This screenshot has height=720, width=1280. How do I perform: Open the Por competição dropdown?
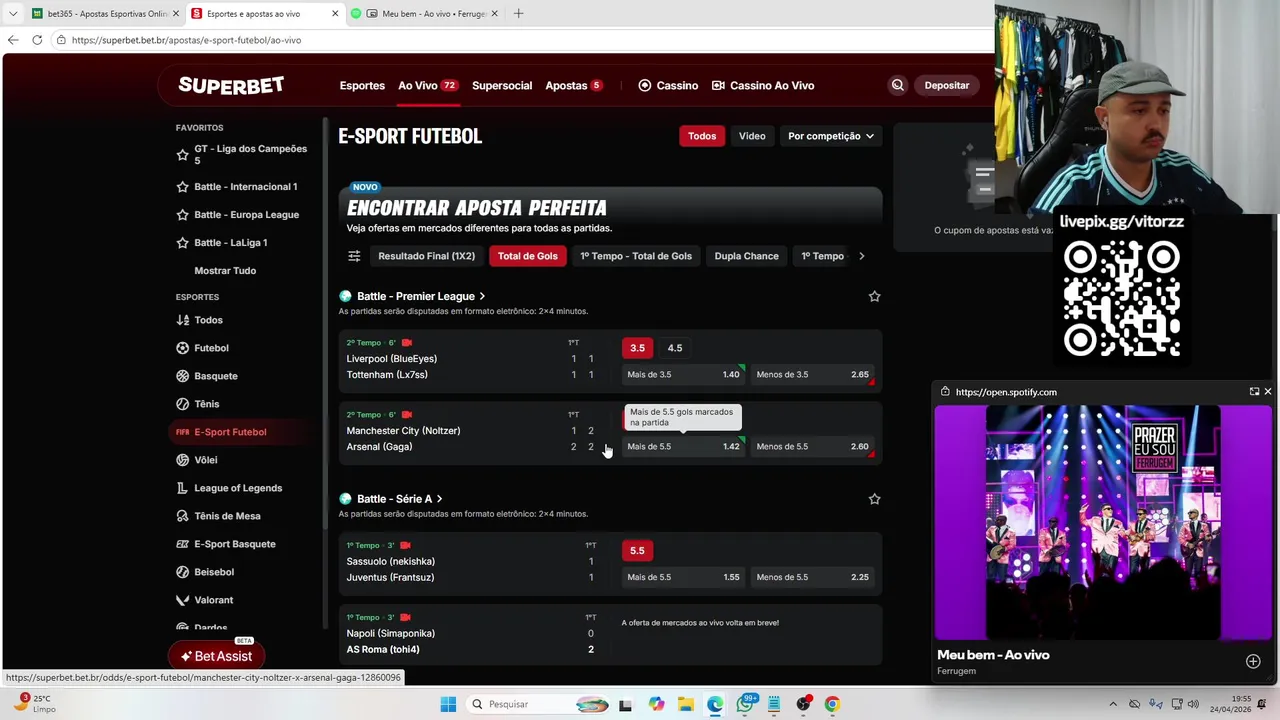pyautogui.click(x=830, y=136)
